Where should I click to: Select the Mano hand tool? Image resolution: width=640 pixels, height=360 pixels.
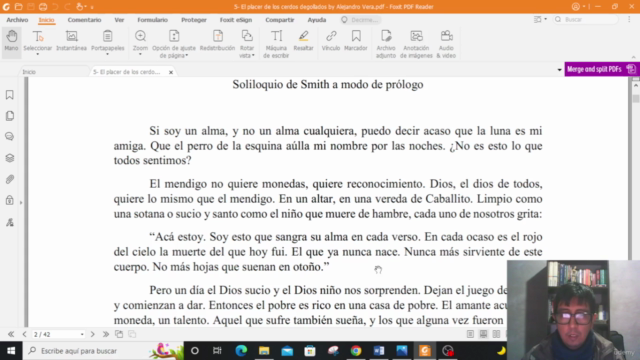11,41
